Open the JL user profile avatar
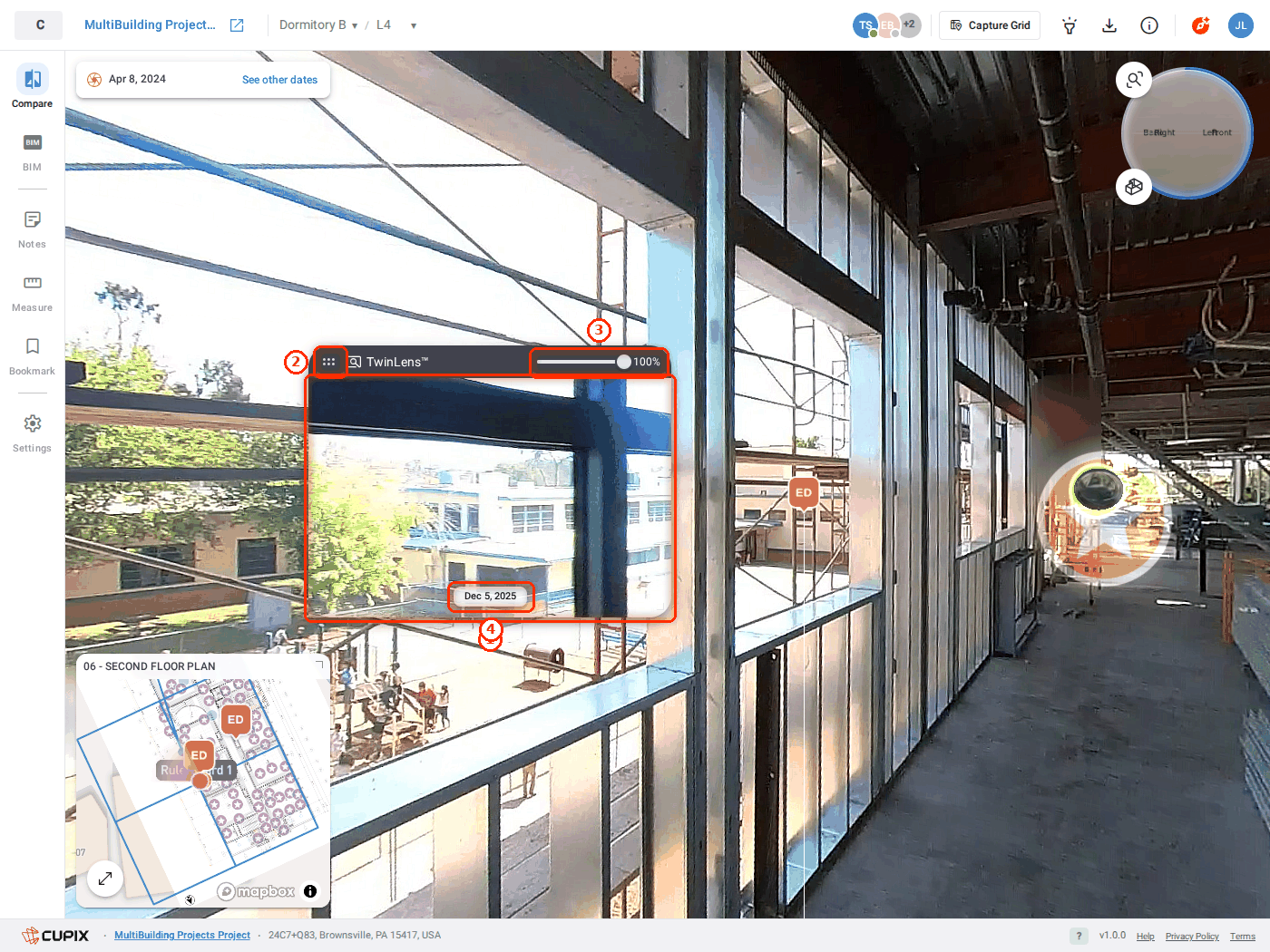 [x=1240, y=25]
